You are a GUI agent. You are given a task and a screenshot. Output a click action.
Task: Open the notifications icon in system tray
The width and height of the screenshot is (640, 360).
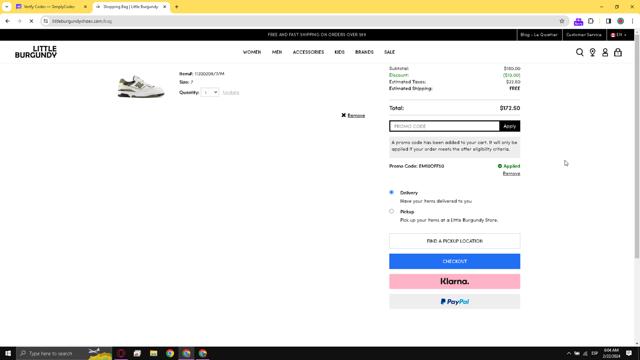tap(629, 353)
